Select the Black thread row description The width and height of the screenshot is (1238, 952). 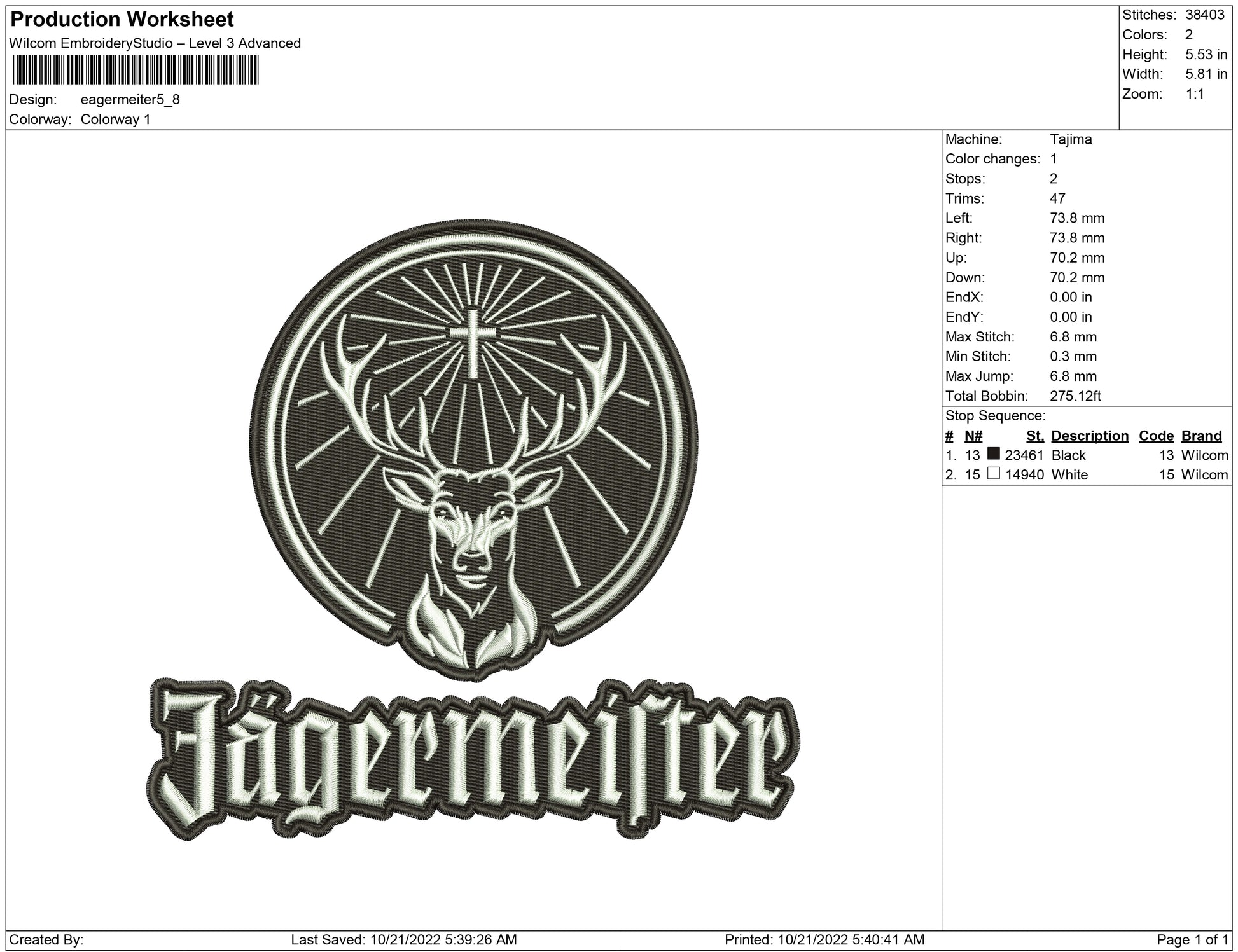pyautogui.click(x=1068, y=455)
